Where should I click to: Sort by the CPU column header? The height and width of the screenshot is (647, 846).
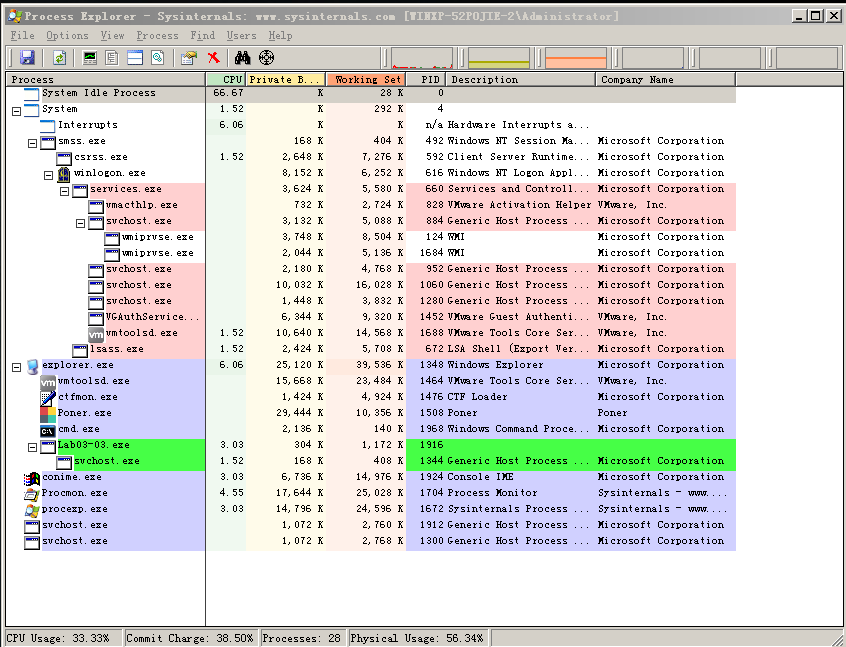(226, 79)
